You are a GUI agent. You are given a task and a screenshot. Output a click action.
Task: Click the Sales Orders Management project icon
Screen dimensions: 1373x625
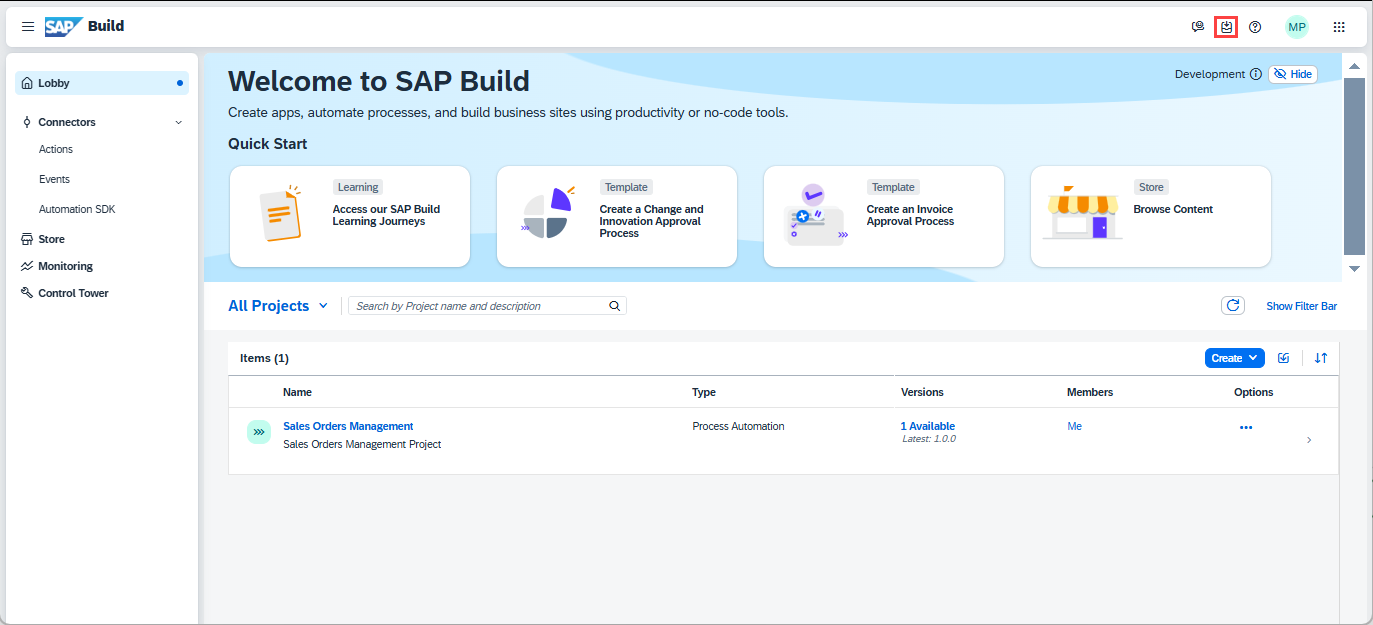click(x=259, y=432)
